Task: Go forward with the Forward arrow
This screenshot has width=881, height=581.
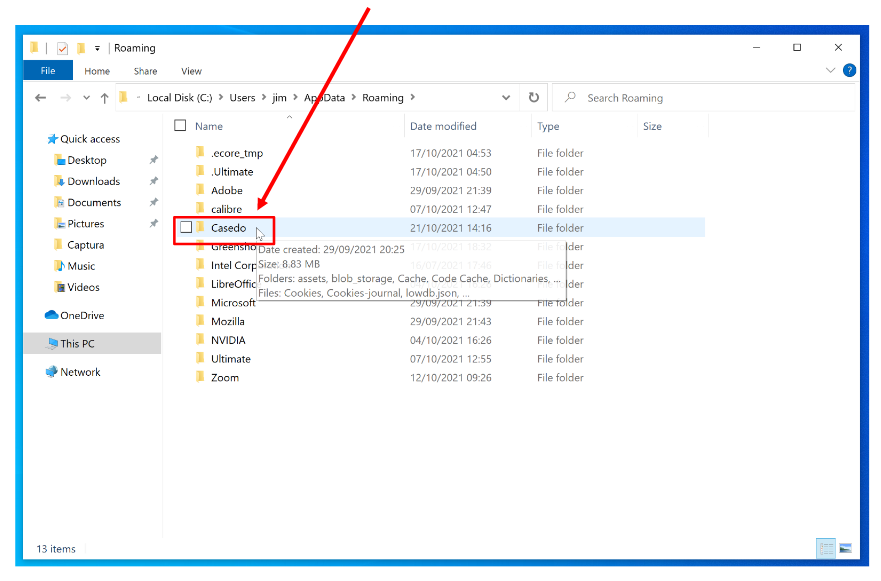Action: click(x=66, y=98)
